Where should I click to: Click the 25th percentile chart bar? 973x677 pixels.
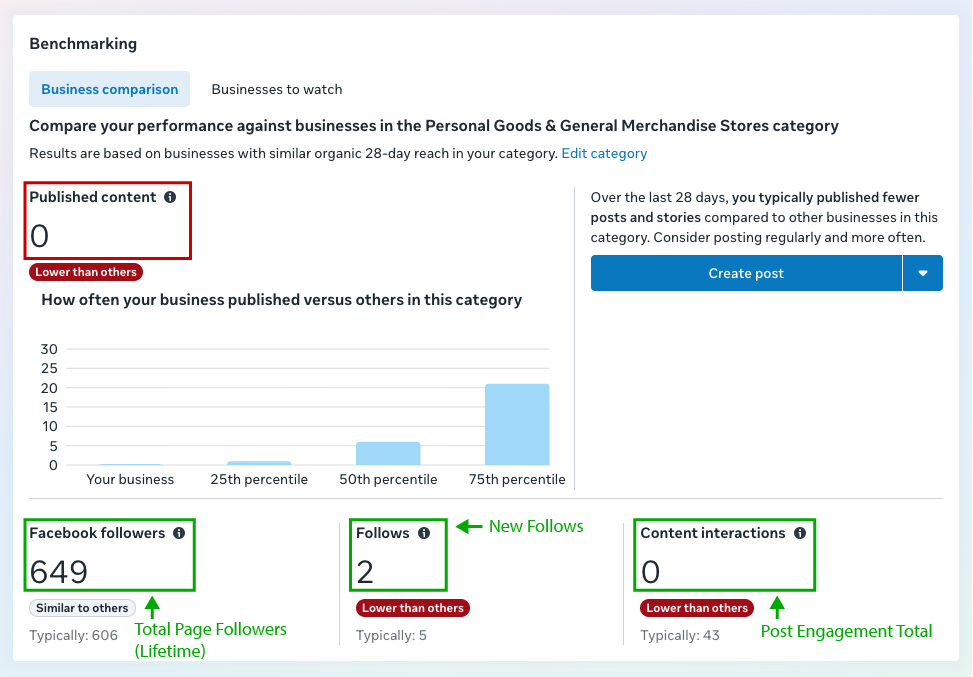(x=259, y=462)
